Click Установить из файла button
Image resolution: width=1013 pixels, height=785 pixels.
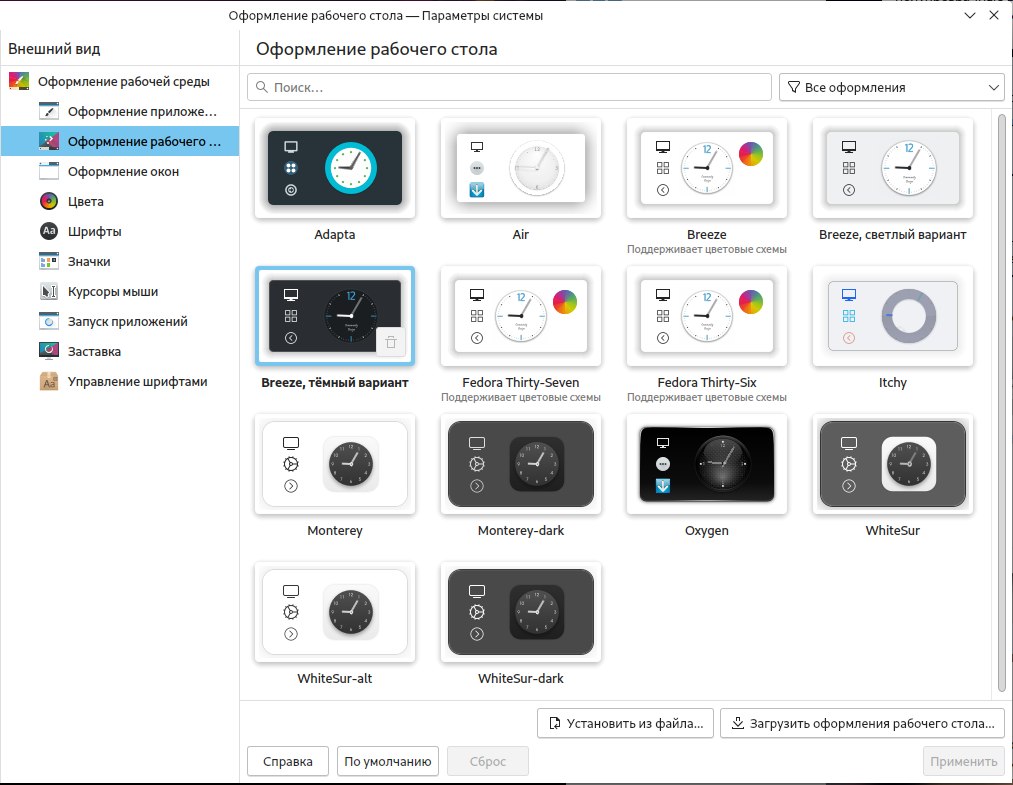point(625,723)
